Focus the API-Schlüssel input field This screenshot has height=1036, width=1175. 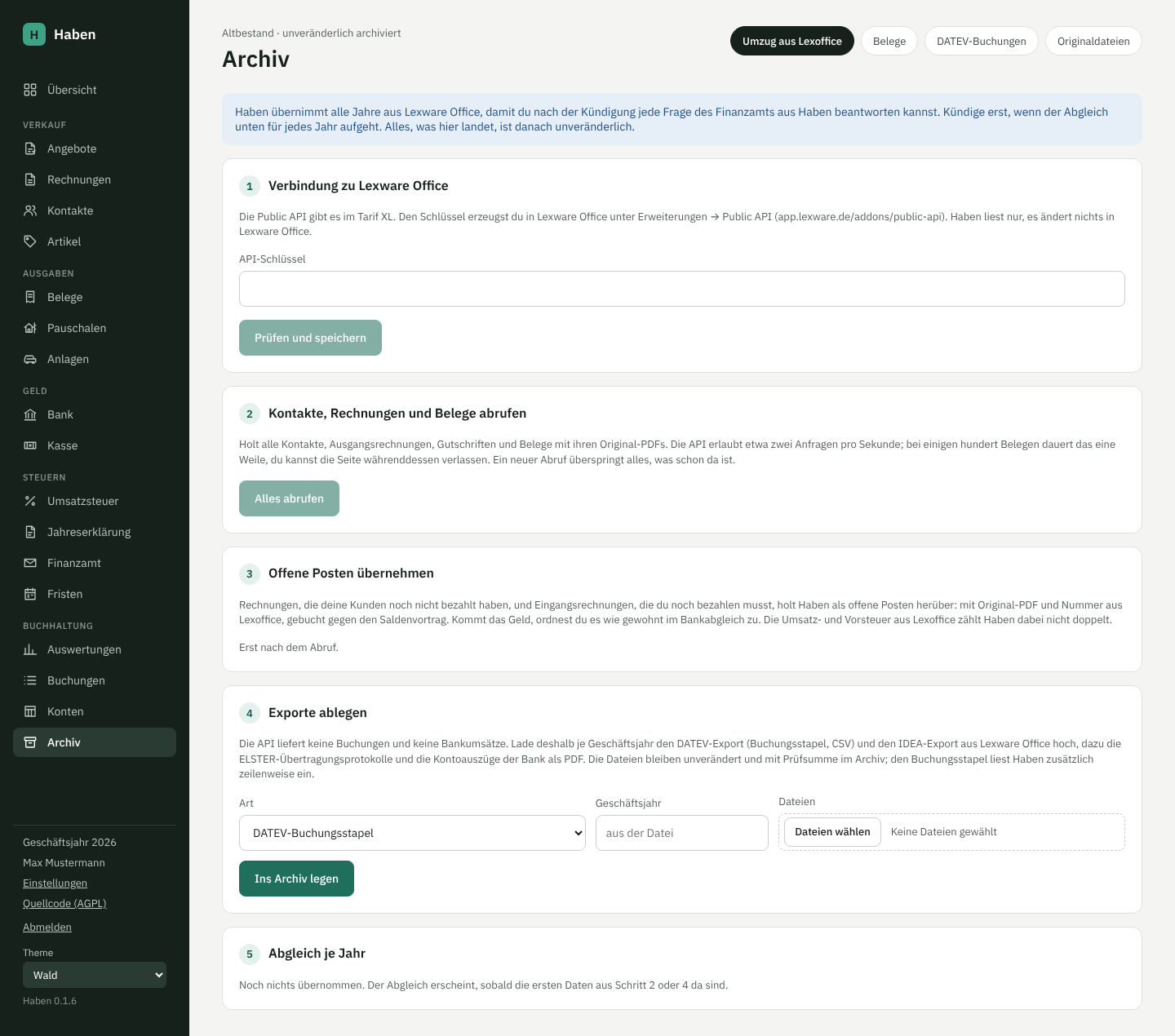pos(682,289)
